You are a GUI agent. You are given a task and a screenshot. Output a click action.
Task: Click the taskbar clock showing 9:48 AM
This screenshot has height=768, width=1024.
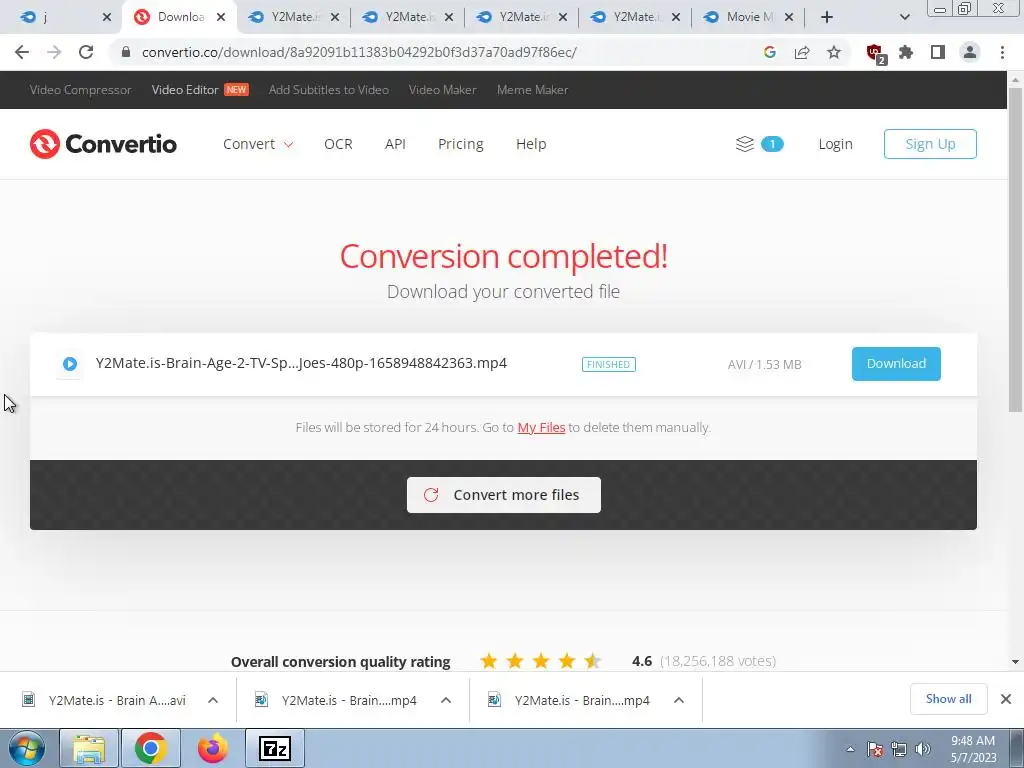973,749
